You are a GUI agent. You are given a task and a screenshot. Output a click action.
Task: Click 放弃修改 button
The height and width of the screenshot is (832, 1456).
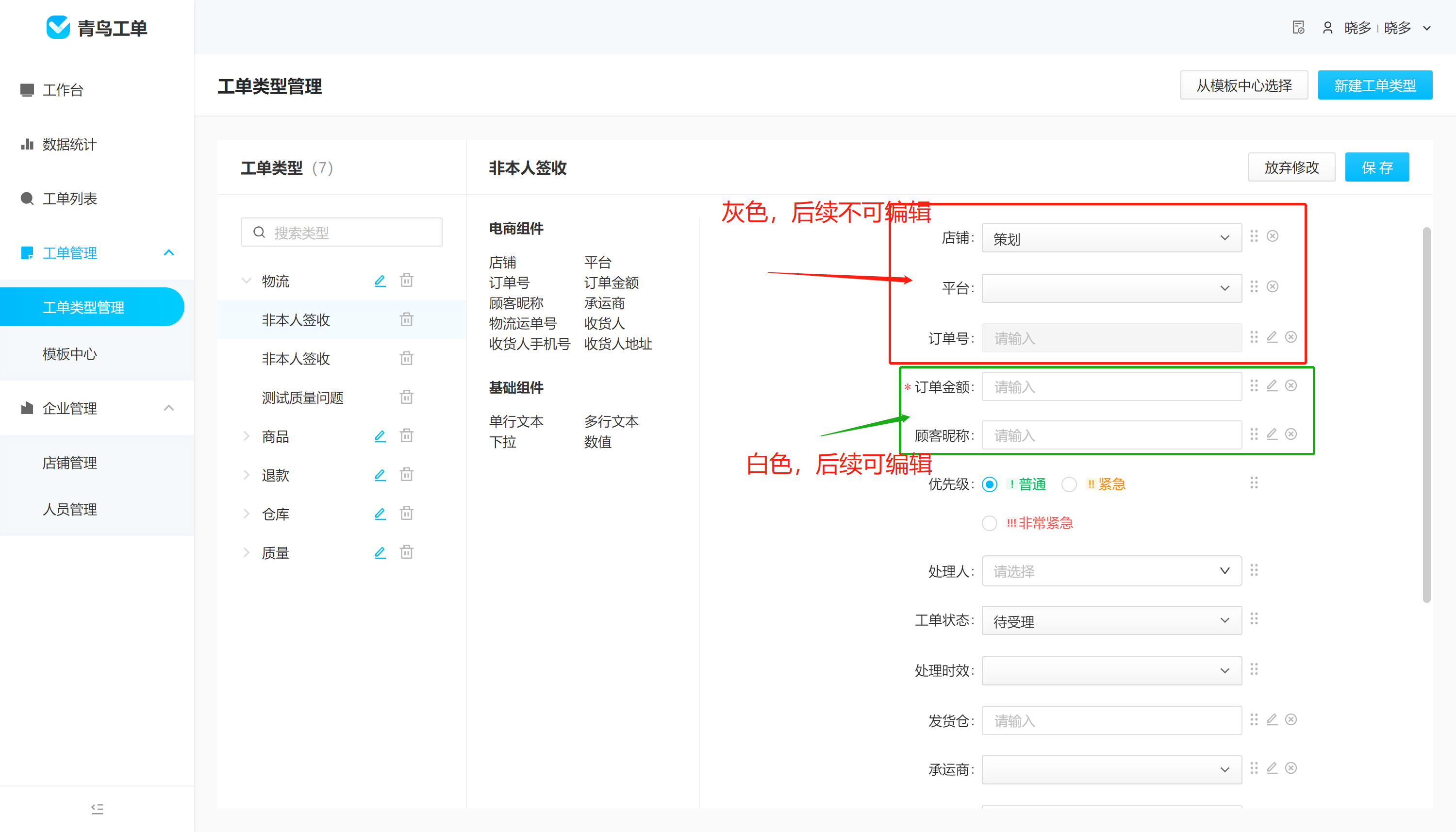coord(1291,167)
